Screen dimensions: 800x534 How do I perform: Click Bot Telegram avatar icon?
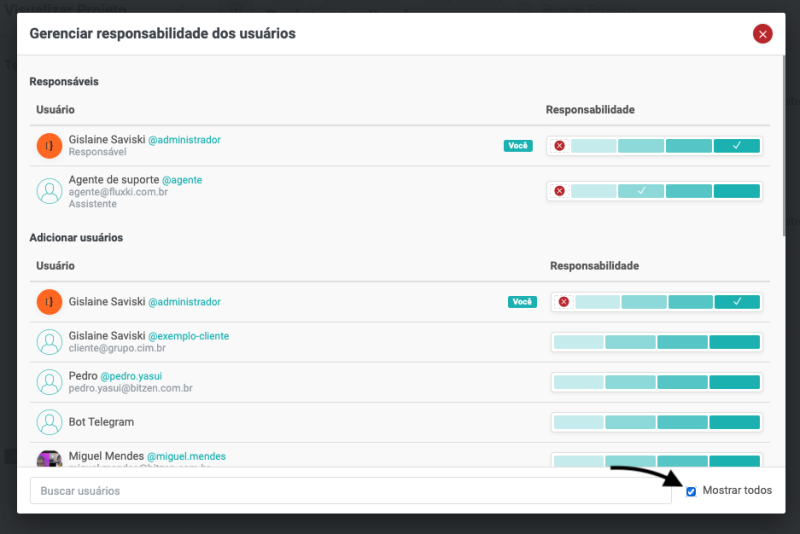(49, 422)
